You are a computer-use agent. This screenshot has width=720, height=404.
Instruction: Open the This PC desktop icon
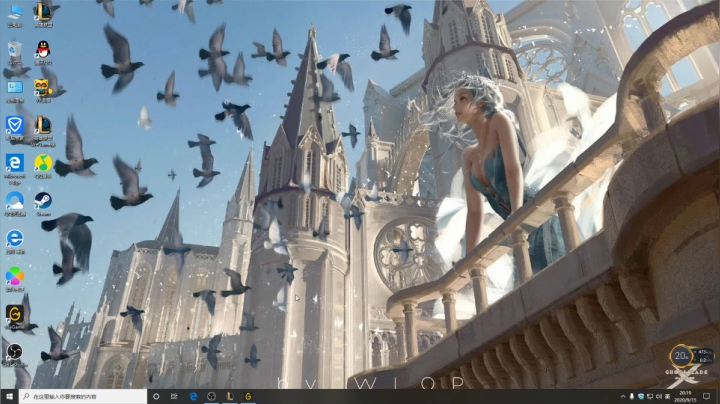15,14
